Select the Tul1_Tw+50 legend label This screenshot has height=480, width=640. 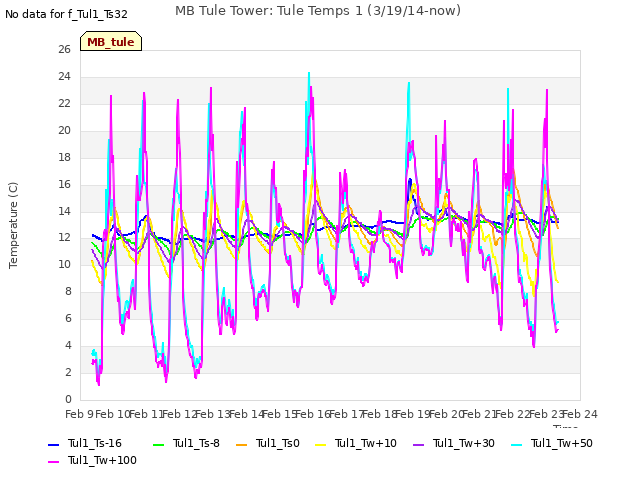point(562,443)
